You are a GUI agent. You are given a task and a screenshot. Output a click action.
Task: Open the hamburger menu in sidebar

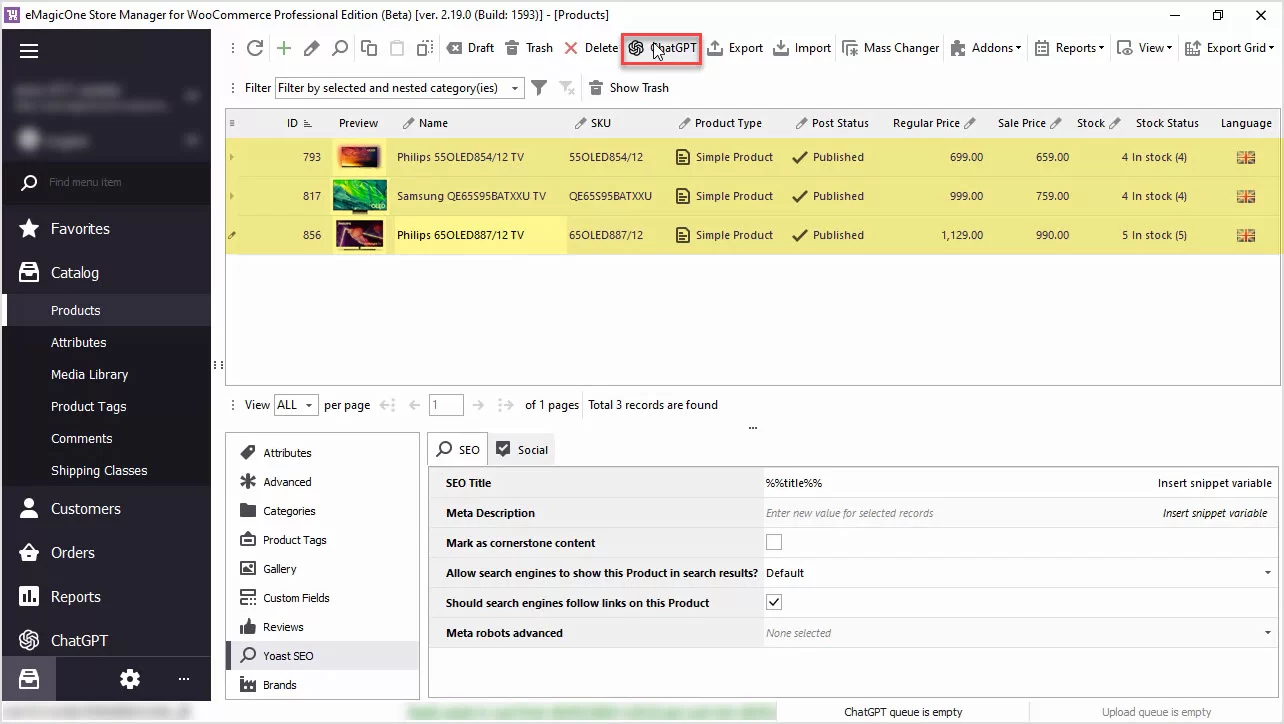tap(29, 52)
